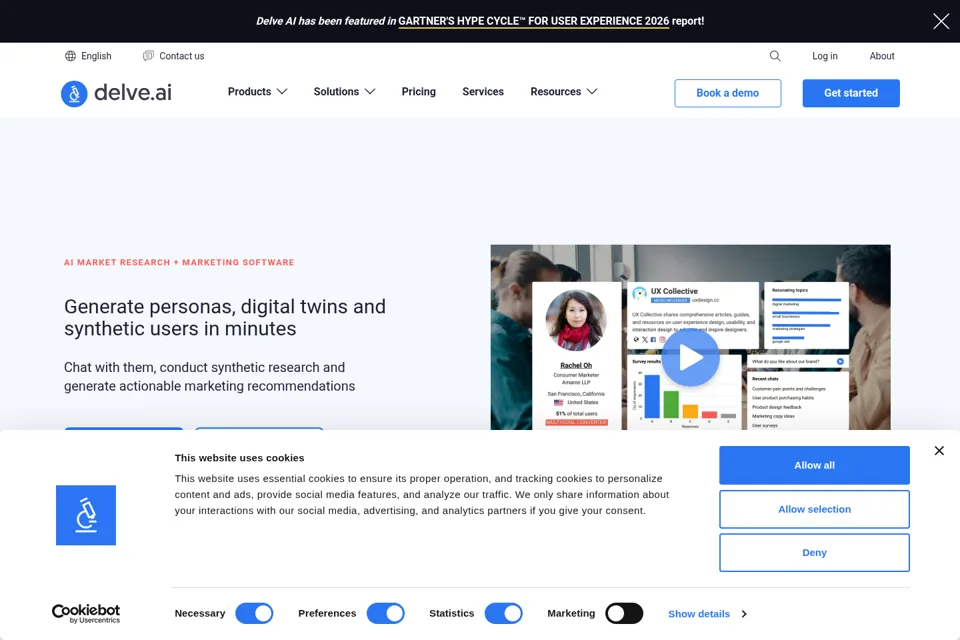Click Rachel Oh persona photo in video
This screenshot has width=960, height=640.
coord(576,320)
